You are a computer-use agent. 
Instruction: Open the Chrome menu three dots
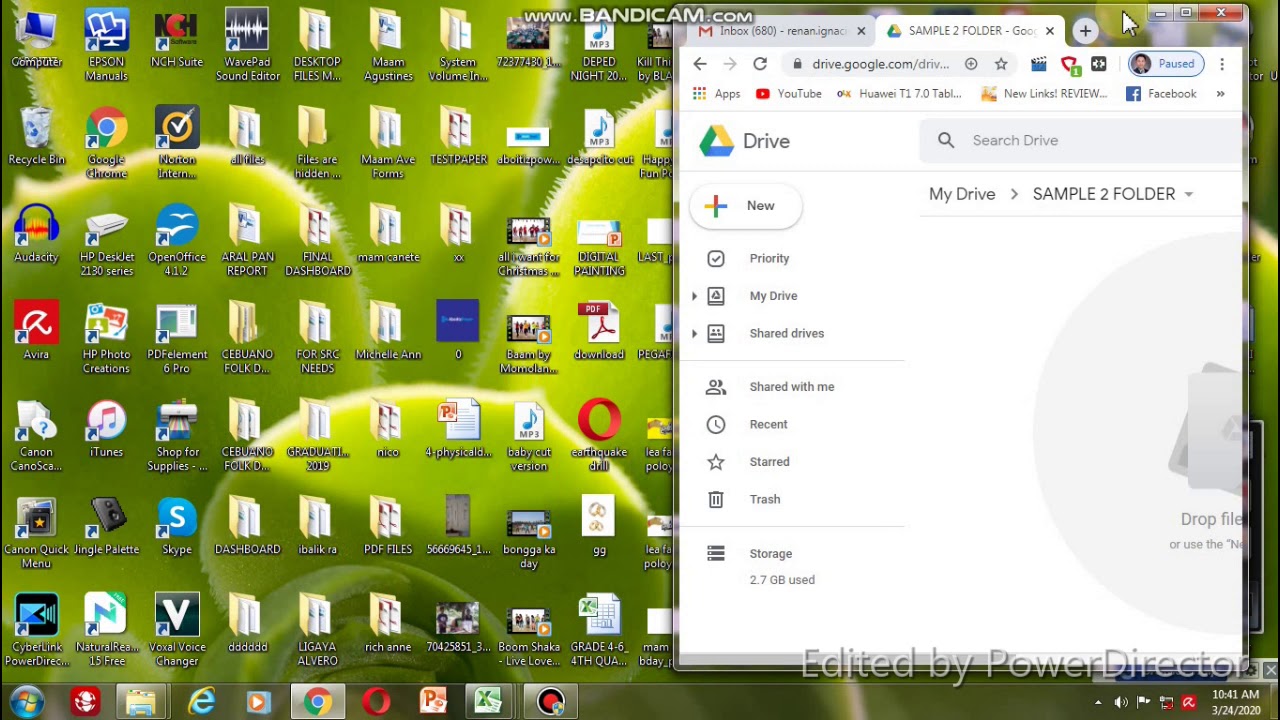[1222, 64]
